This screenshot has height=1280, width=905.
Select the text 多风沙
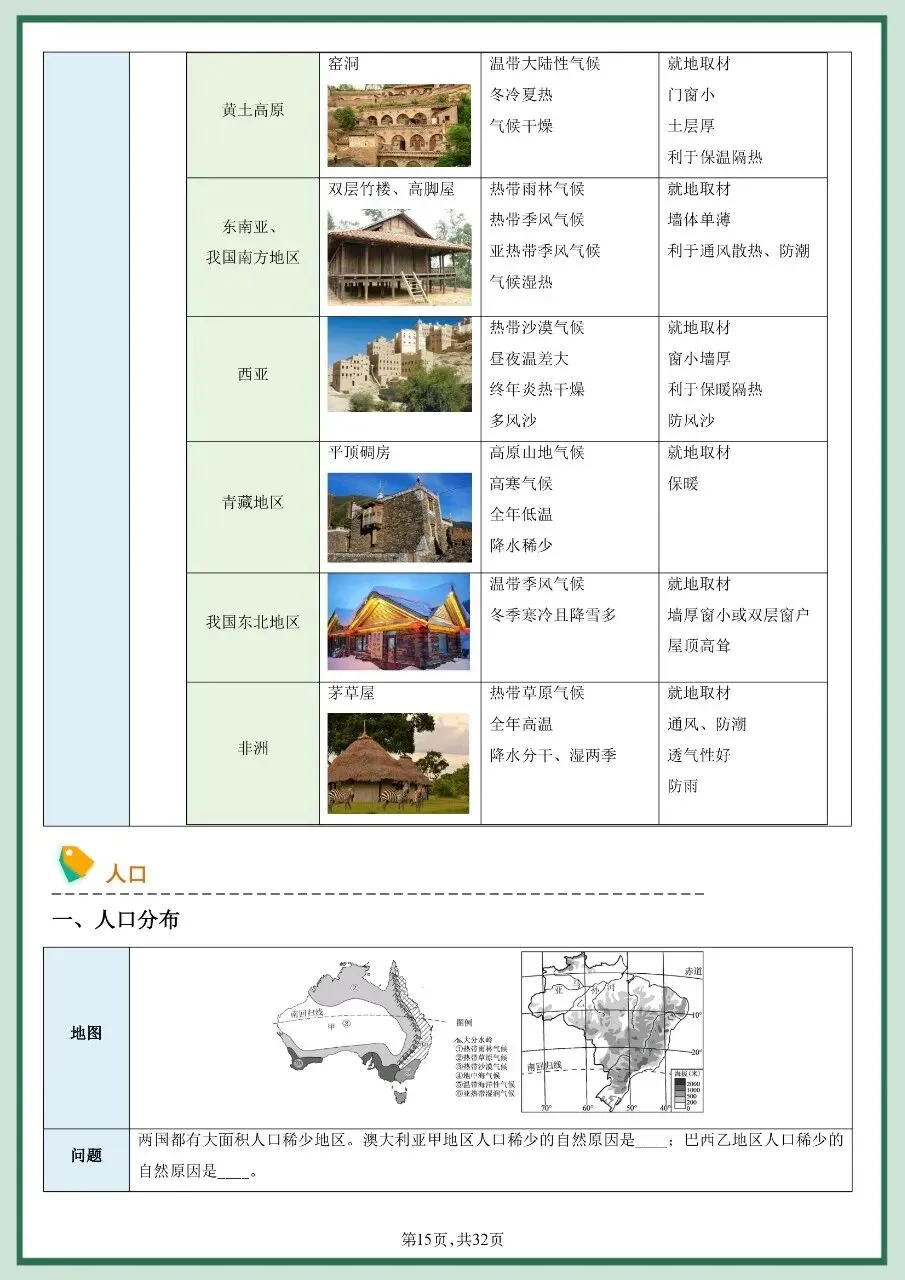[513, 421]
